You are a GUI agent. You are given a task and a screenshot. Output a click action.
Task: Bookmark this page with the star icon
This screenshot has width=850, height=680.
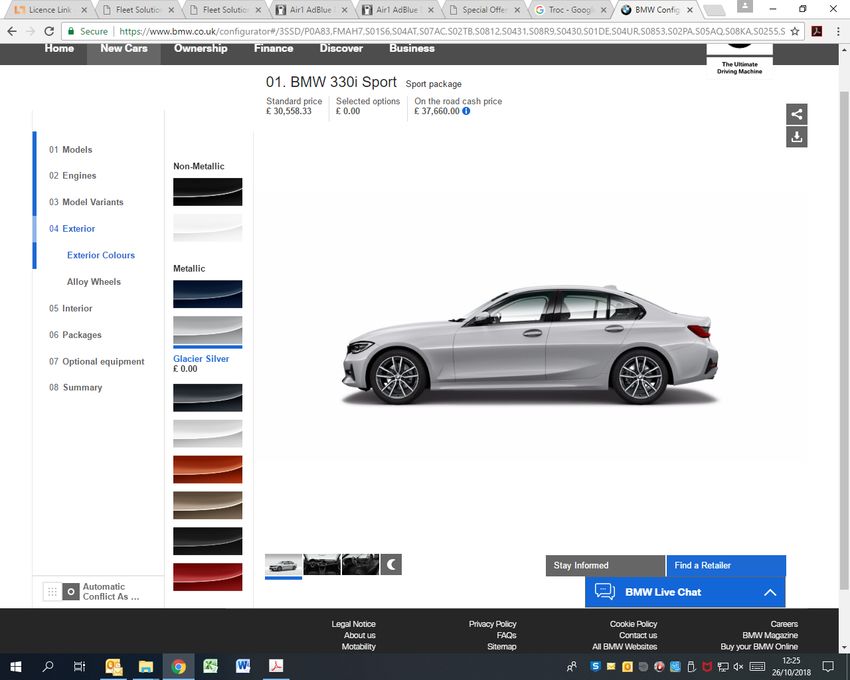coord(794,31)
